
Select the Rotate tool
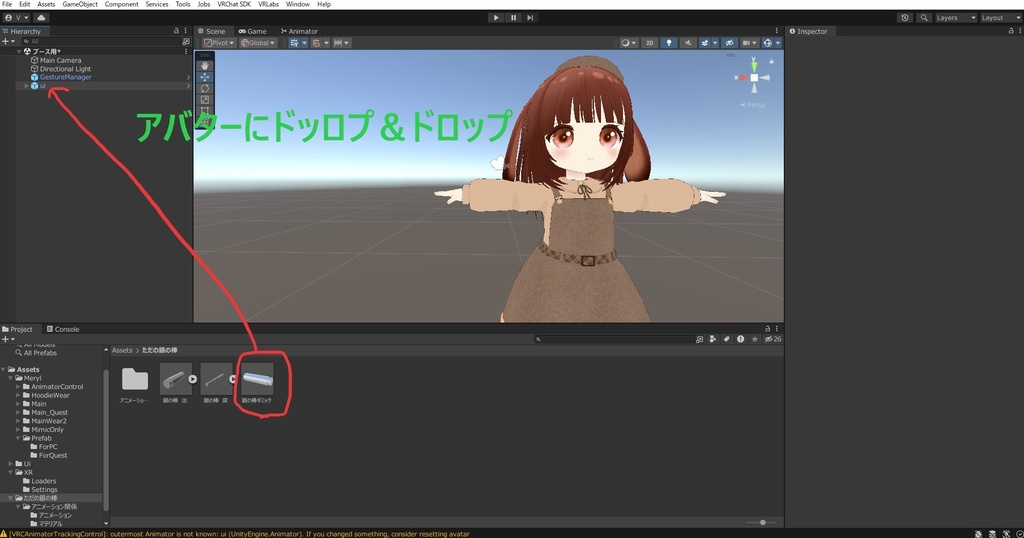click(x=205, y=88)
